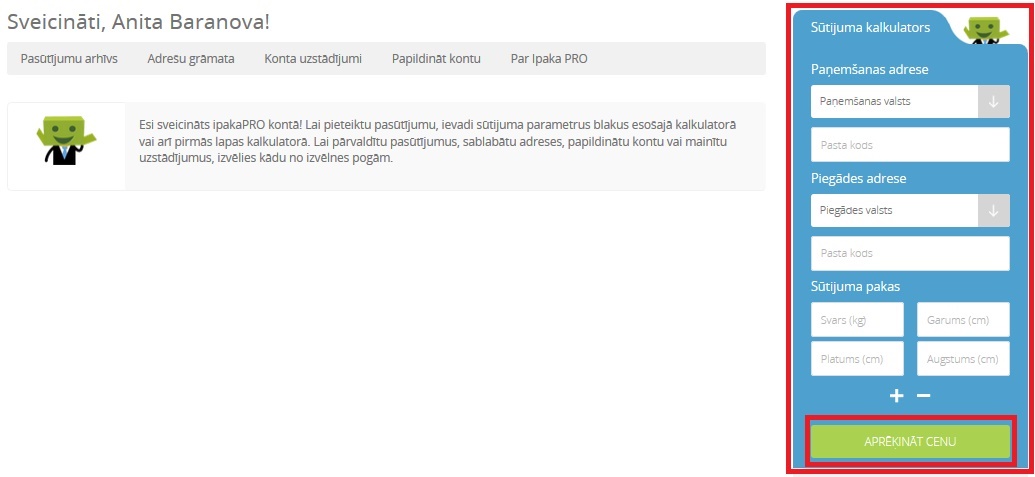Select the Sūtījuma kalkulators panel header

872,28
